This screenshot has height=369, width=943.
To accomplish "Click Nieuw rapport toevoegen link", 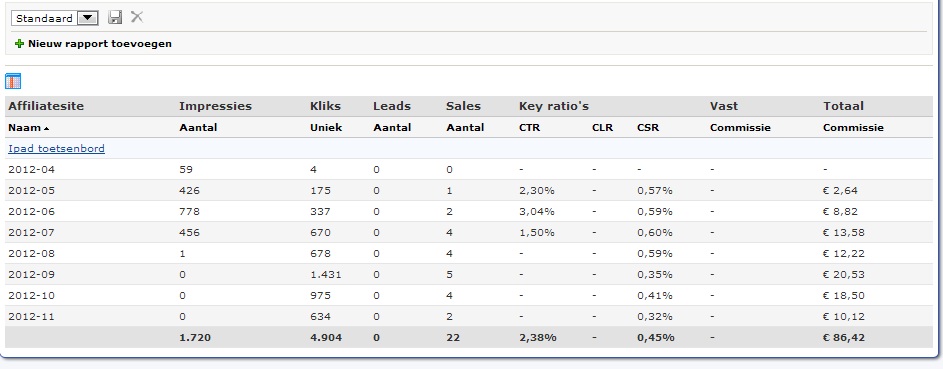I will [x=100, y=43].
